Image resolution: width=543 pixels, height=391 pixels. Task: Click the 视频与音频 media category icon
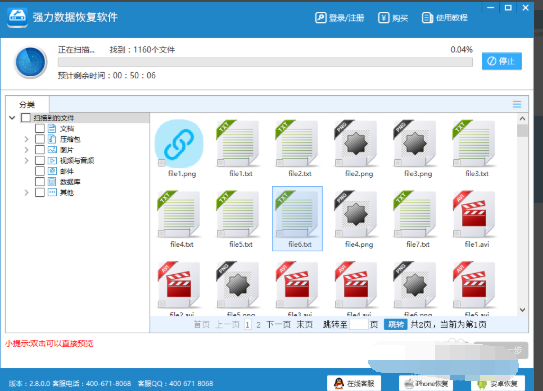[52, 161]
